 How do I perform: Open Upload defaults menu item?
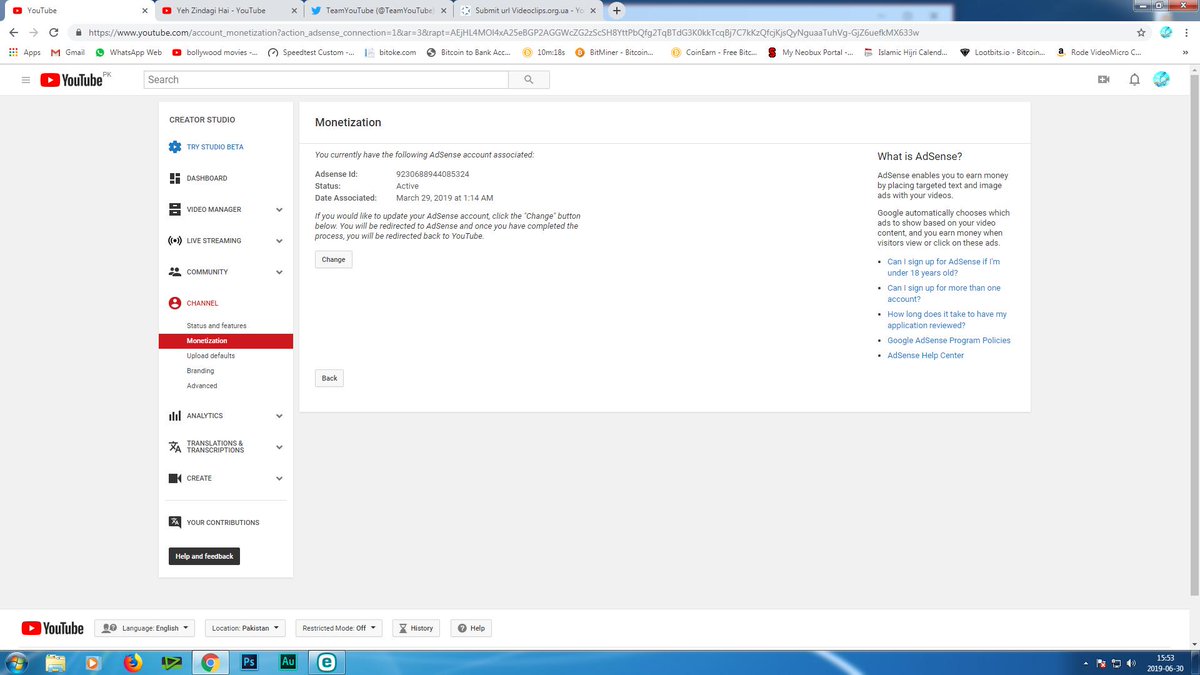click(x=211, y=356)
